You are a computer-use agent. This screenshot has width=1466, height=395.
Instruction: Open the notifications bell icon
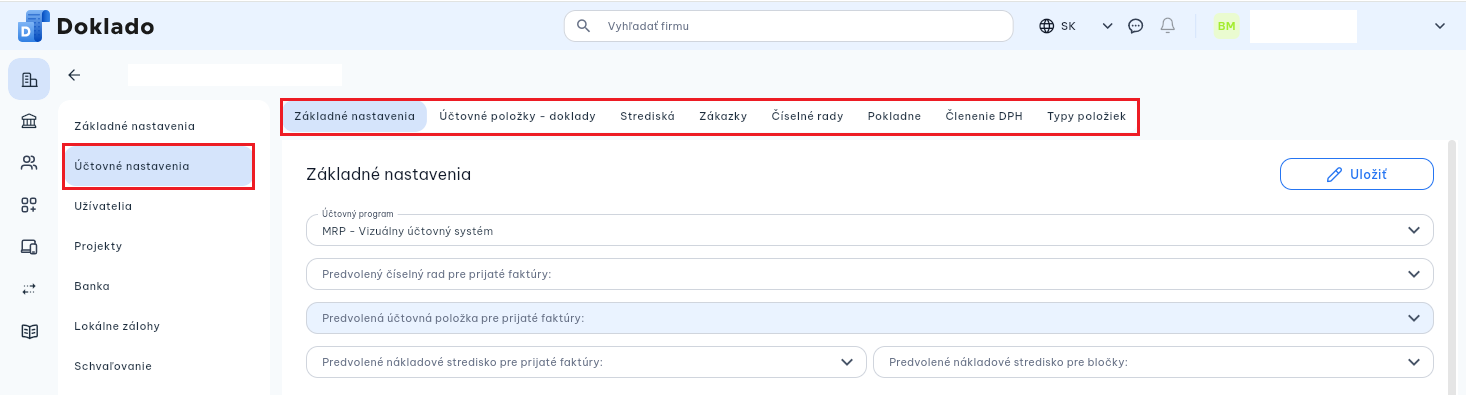click(x=1167, y=26)
